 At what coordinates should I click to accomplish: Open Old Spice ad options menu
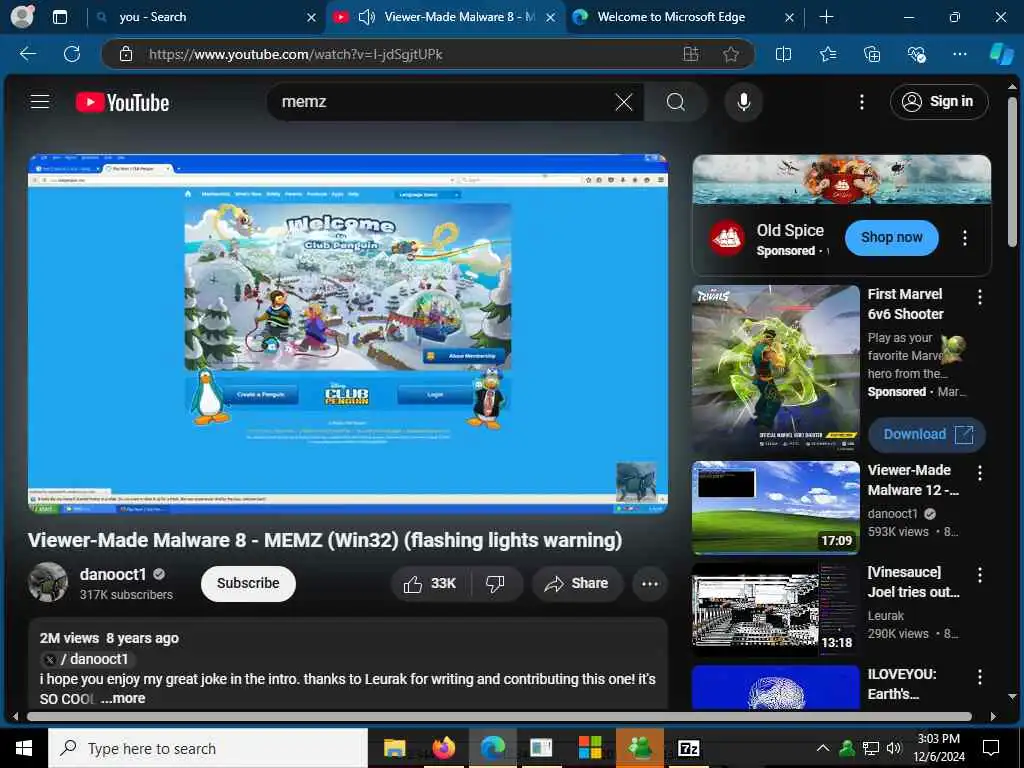(x=965, y=238)
